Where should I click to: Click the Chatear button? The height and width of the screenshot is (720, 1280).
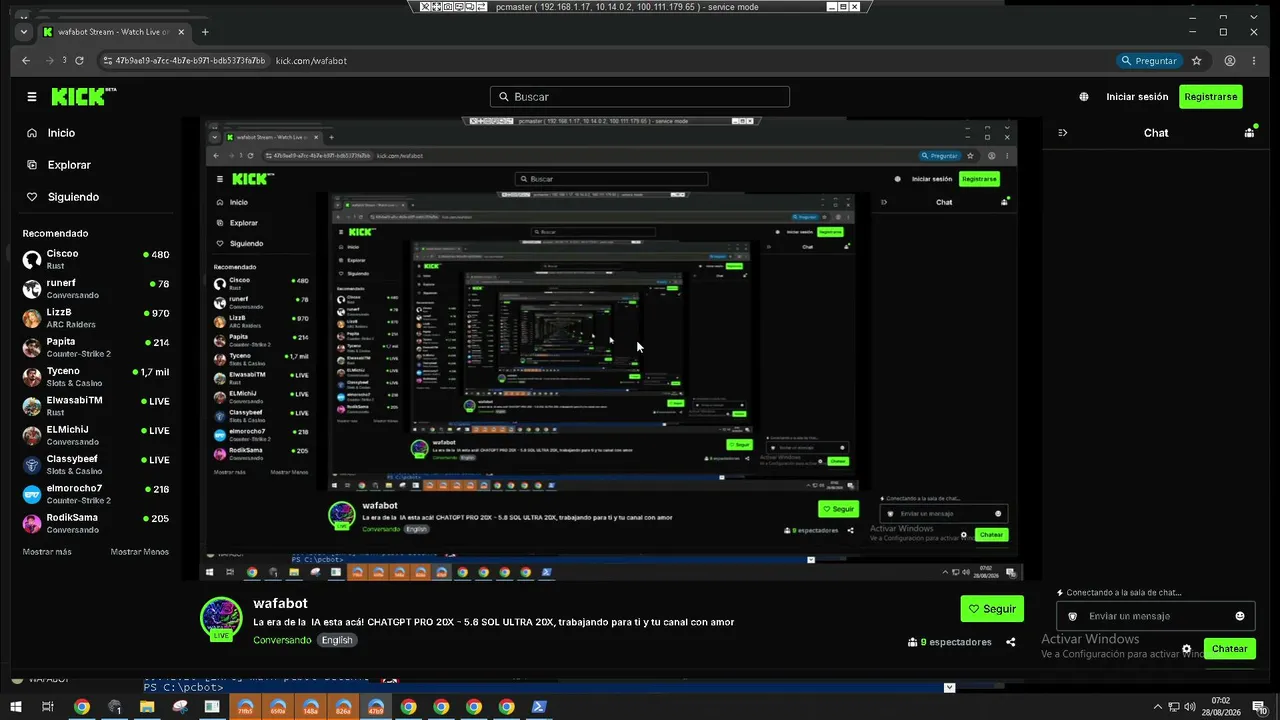pos(1229,648)
